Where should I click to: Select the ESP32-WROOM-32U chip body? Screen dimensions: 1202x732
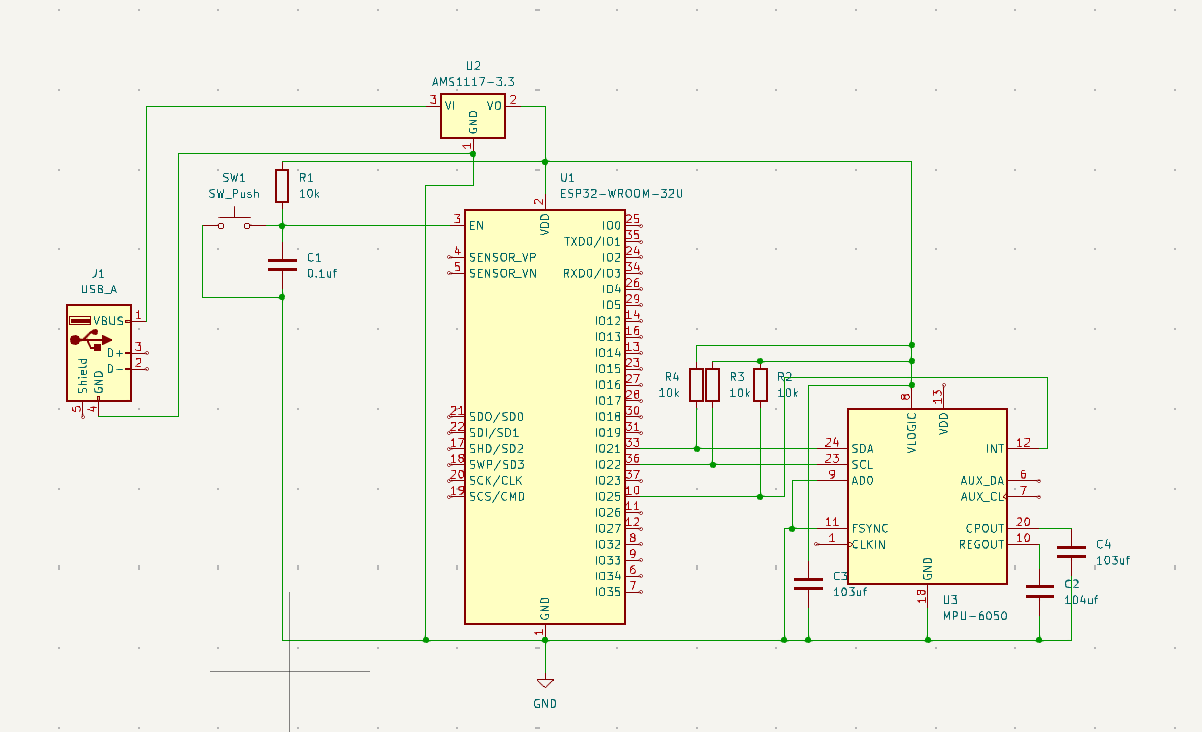[x=545, y=416]
